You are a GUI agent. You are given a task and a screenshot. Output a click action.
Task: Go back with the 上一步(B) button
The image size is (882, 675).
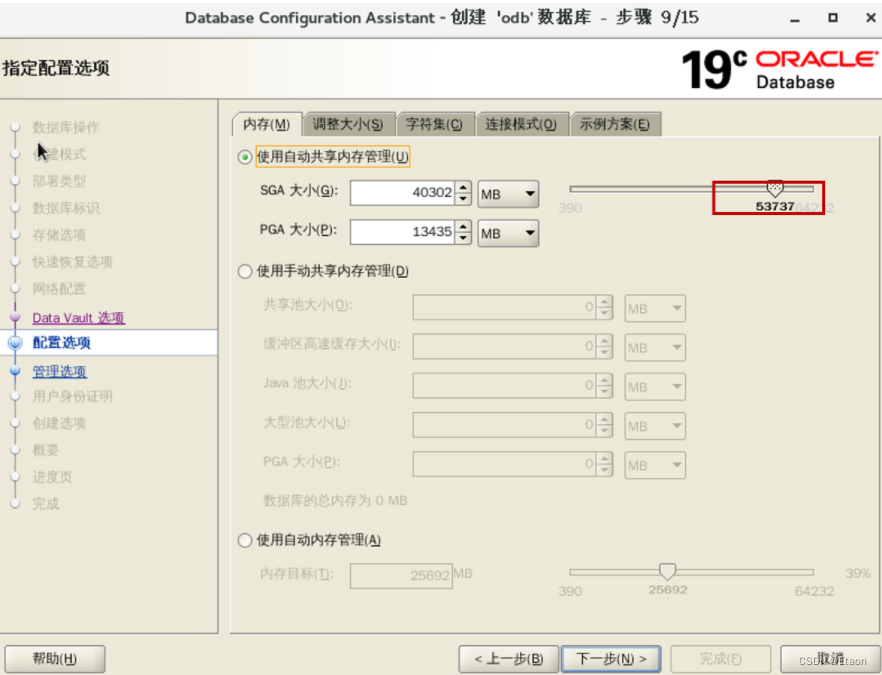click(508, 659)
